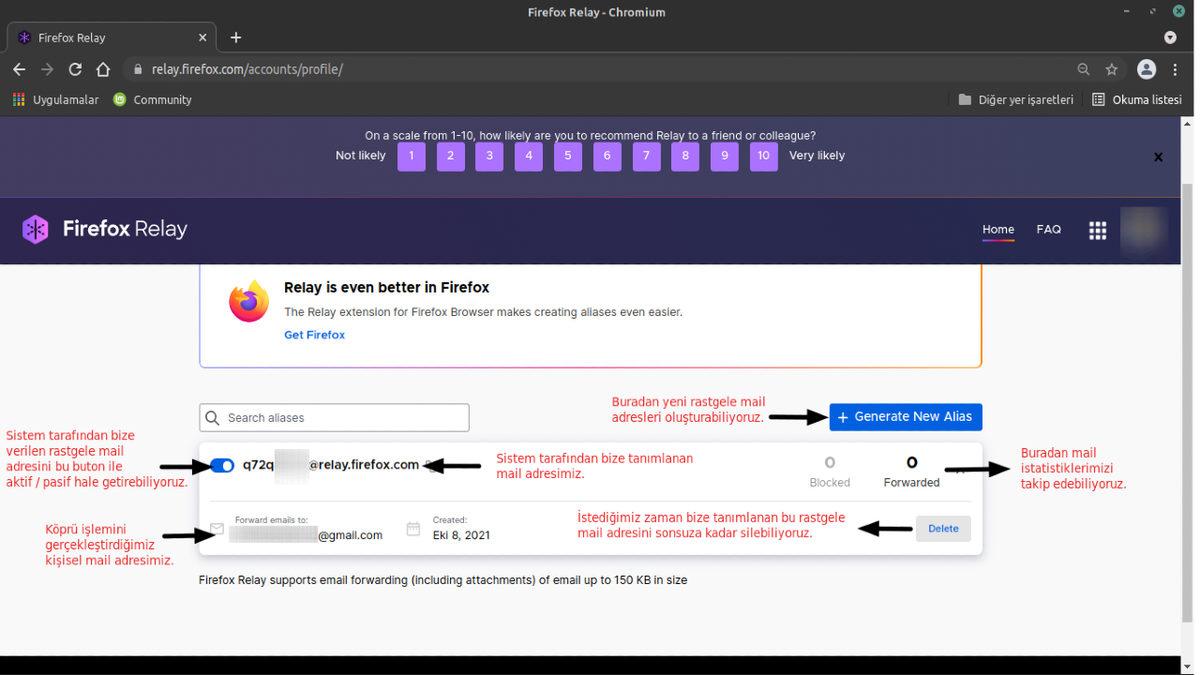The height and width of the screenshot is (675, 1200).
Task: Open the browser profile avatar menu
Action: click(x=1146, y=69)
